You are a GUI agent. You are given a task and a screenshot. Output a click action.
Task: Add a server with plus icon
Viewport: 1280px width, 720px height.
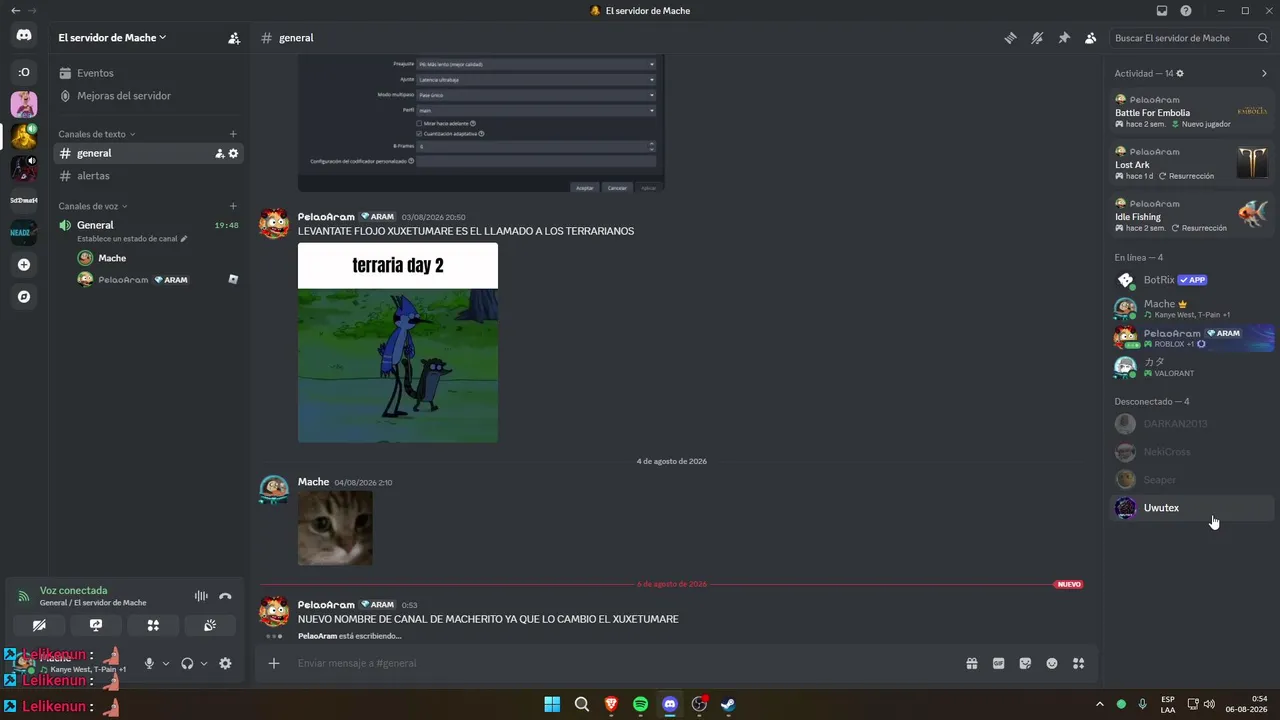[x=24, y=265]
